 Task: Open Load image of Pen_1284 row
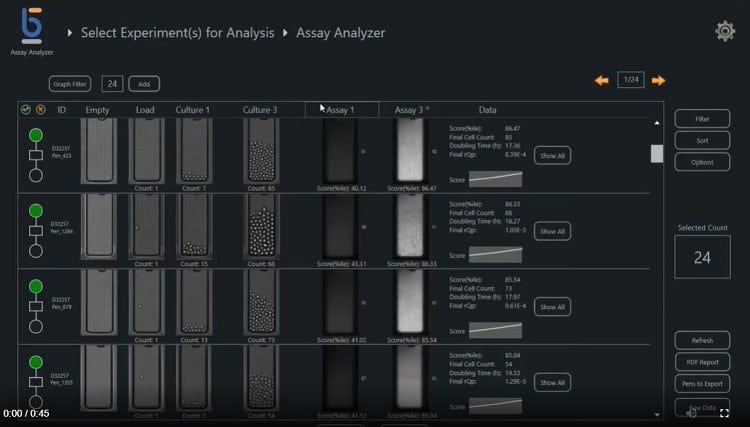[146, 226]
